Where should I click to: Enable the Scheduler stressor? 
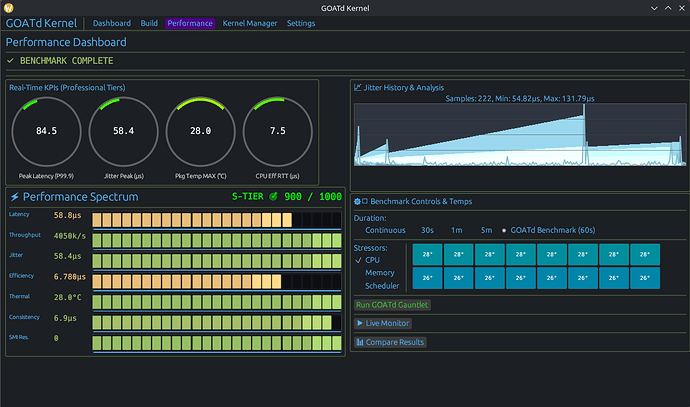click(x=382, y=285)
